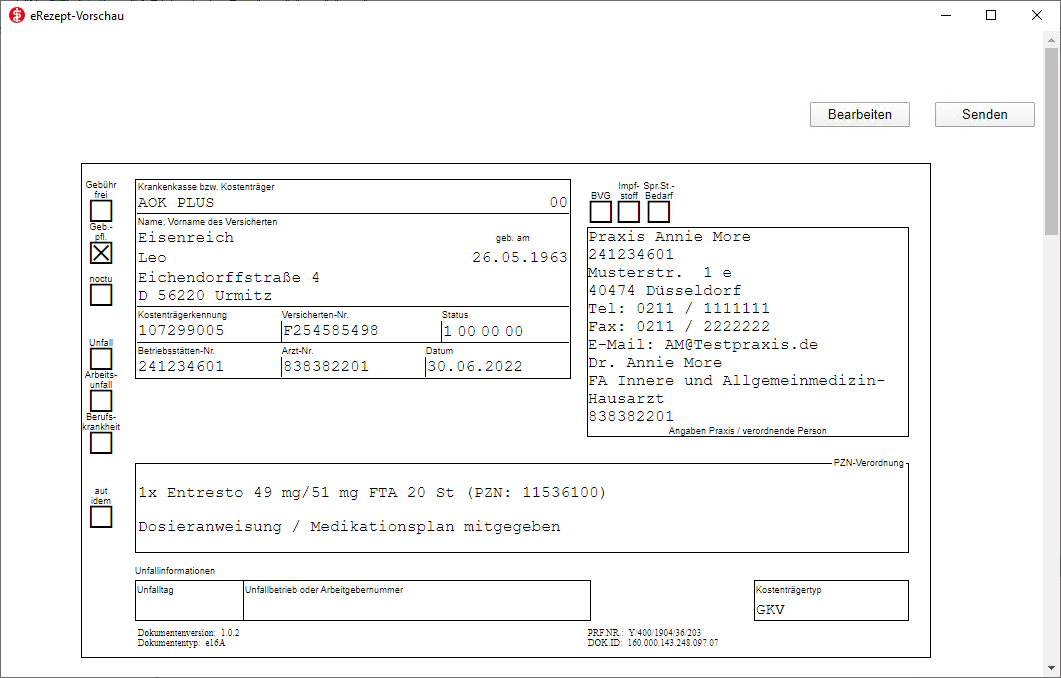Check the Arbeitsunfall checkbox
Screen dimensions: 1061x678
pos(101,401)
